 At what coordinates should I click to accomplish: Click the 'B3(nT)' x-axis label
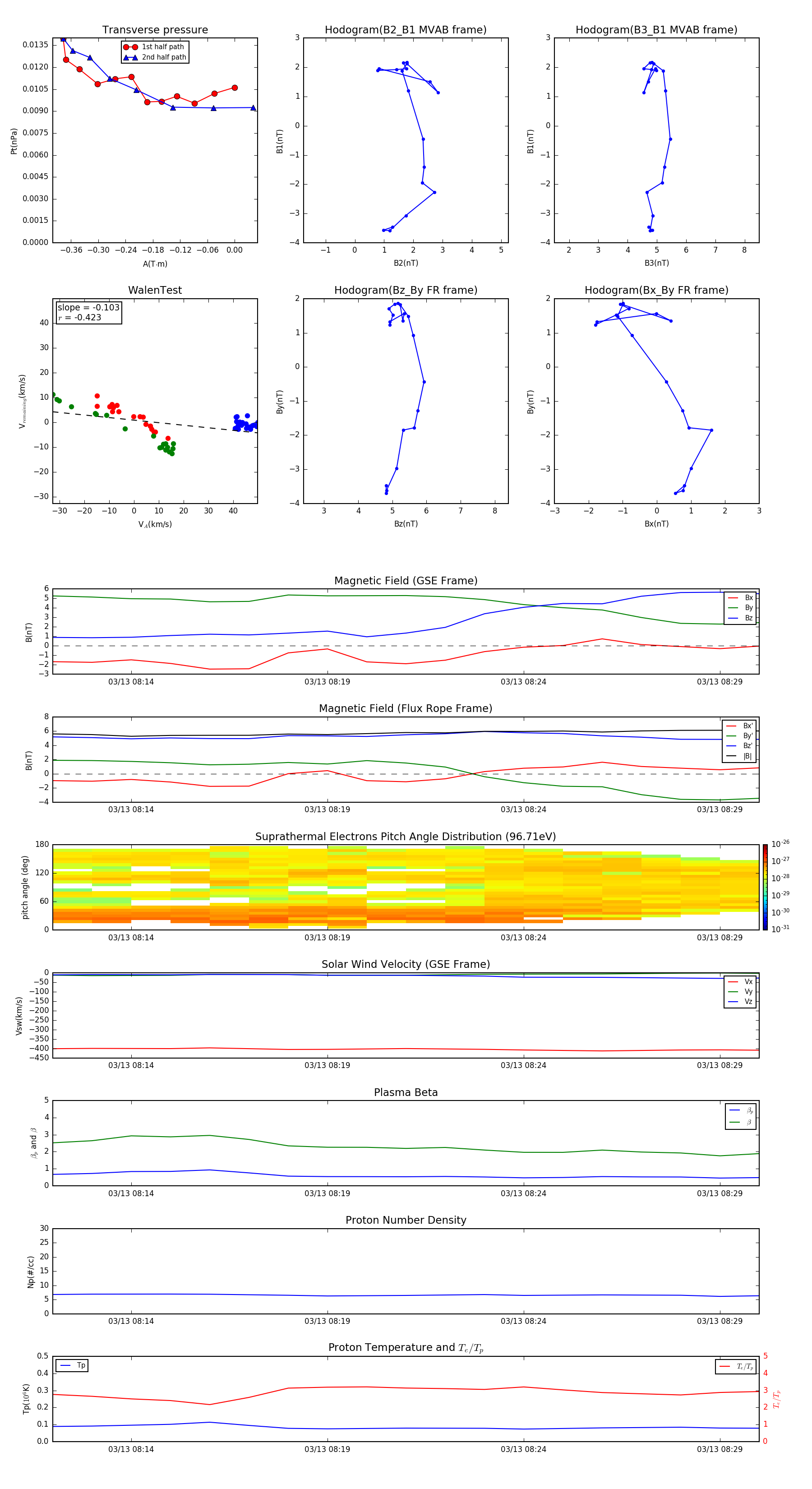[656, 263]
